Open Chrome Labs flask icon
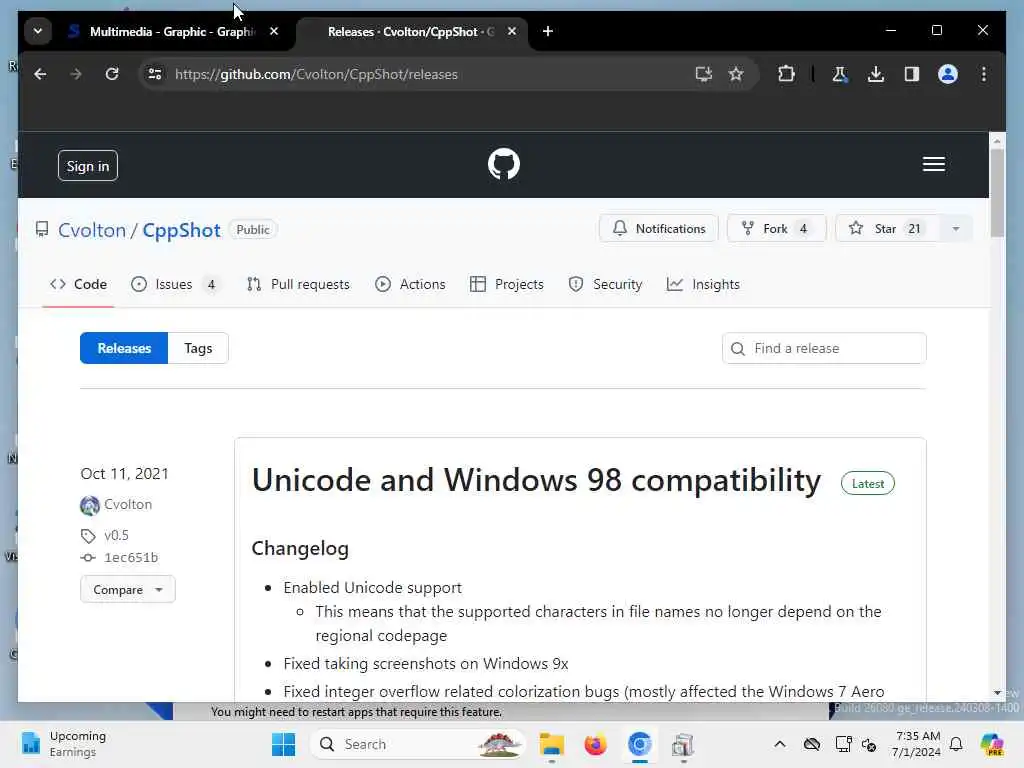The width and height of the screenshot is (1024, 768). point(840,74)
